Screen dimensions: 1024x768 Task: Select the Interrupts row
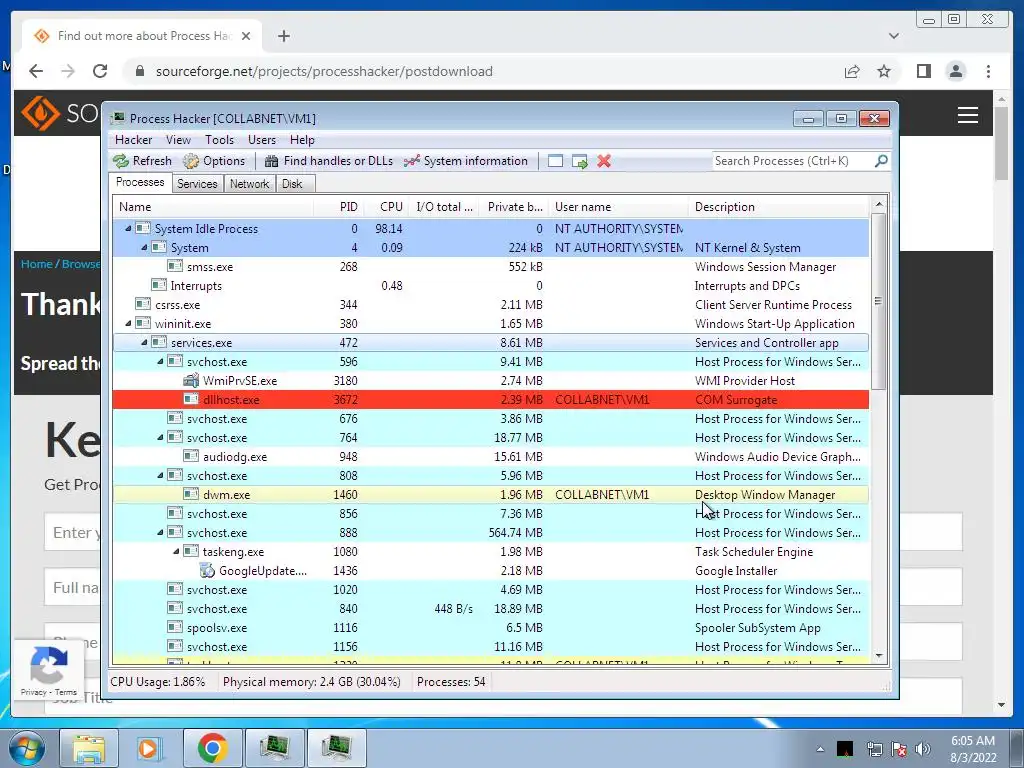click(x=490, y=285)
